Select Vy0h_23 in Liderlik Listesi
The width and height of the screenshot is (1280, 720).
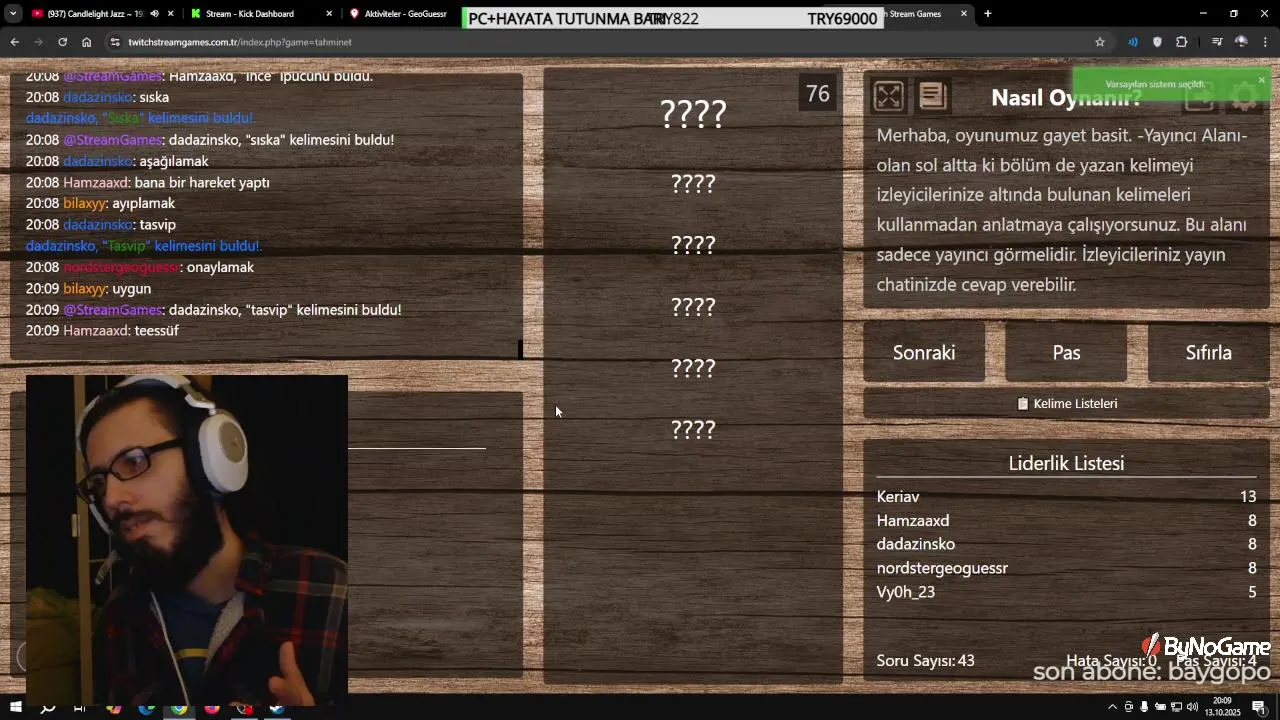(906, 592)
